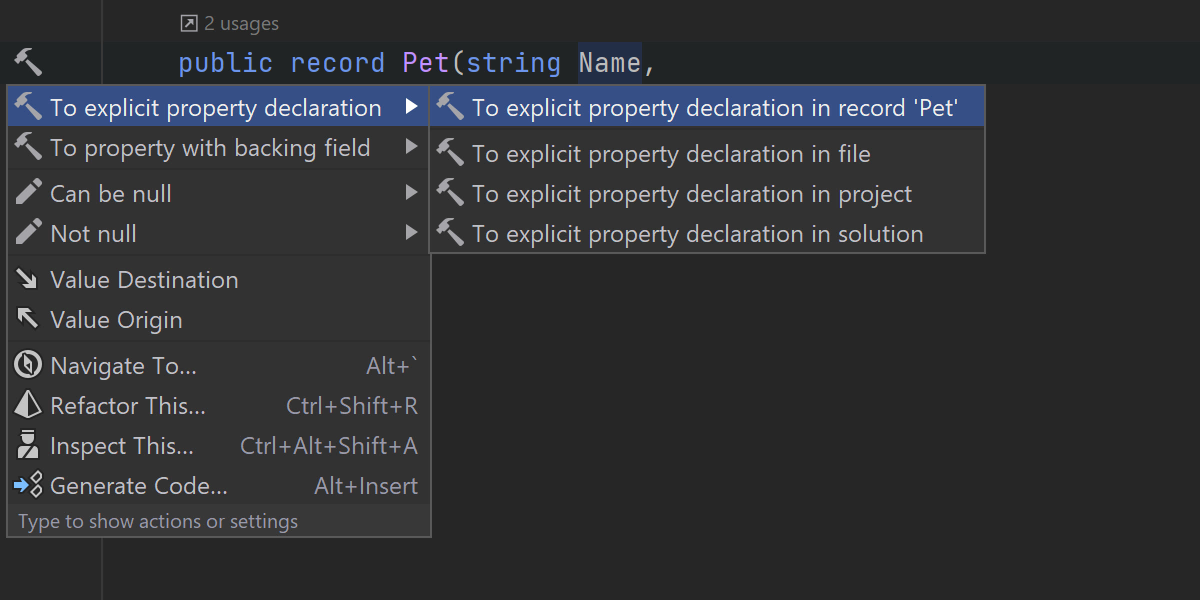Apply explicit property declaration in project
Image resolution: width=1200 pixels, height=600 pixels.
point(707,193)
